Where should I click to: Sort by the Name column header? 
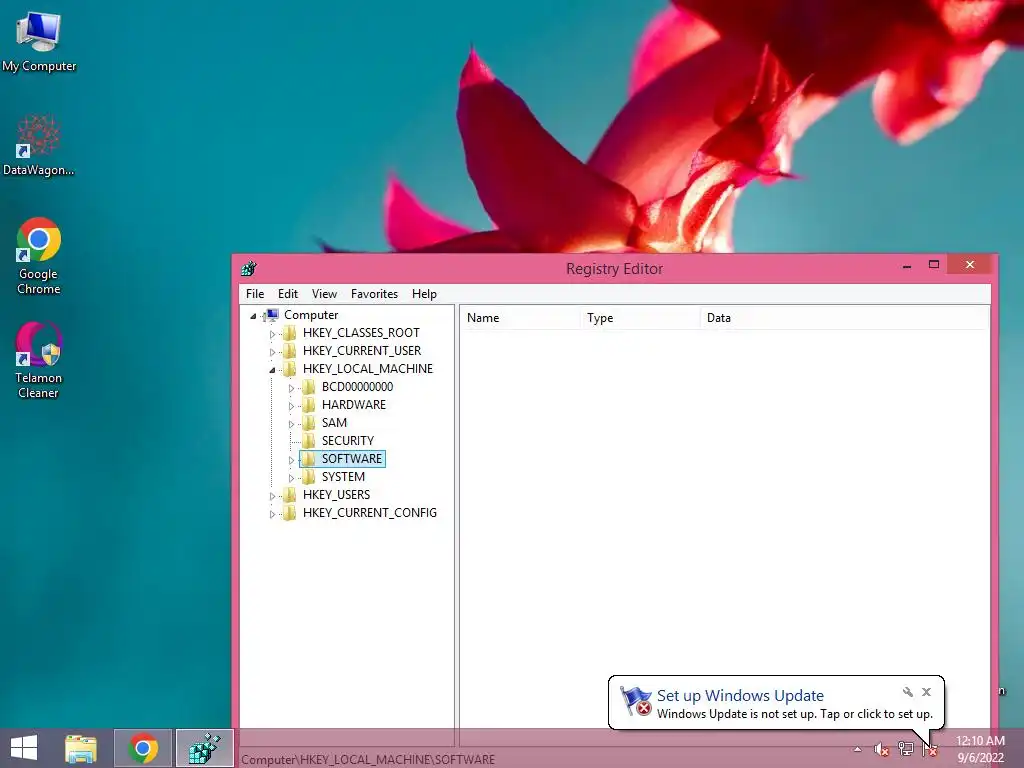(520, 318)
